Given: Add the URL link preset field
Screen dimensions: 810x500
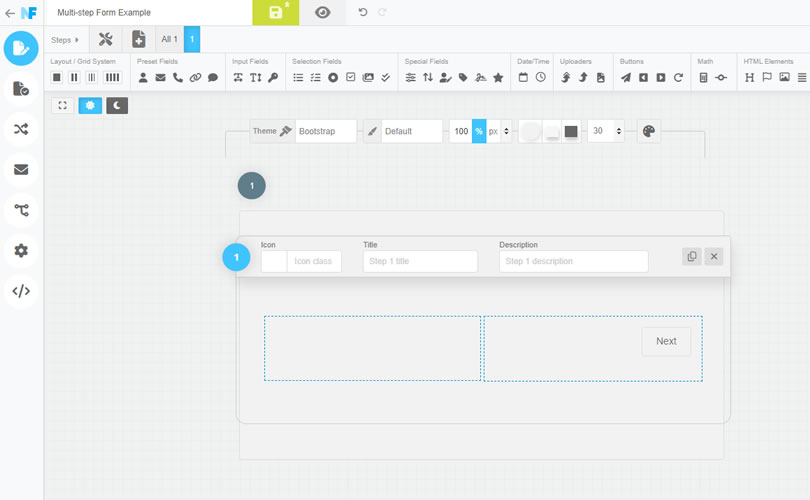Looking at the screenshot, I should point(195,77).
